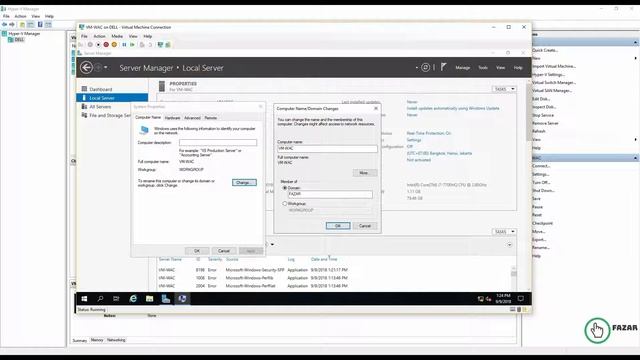Click the orange Save toolbar icon in VM Connection
Screen dimensions: 640x360
click(114, 44)
